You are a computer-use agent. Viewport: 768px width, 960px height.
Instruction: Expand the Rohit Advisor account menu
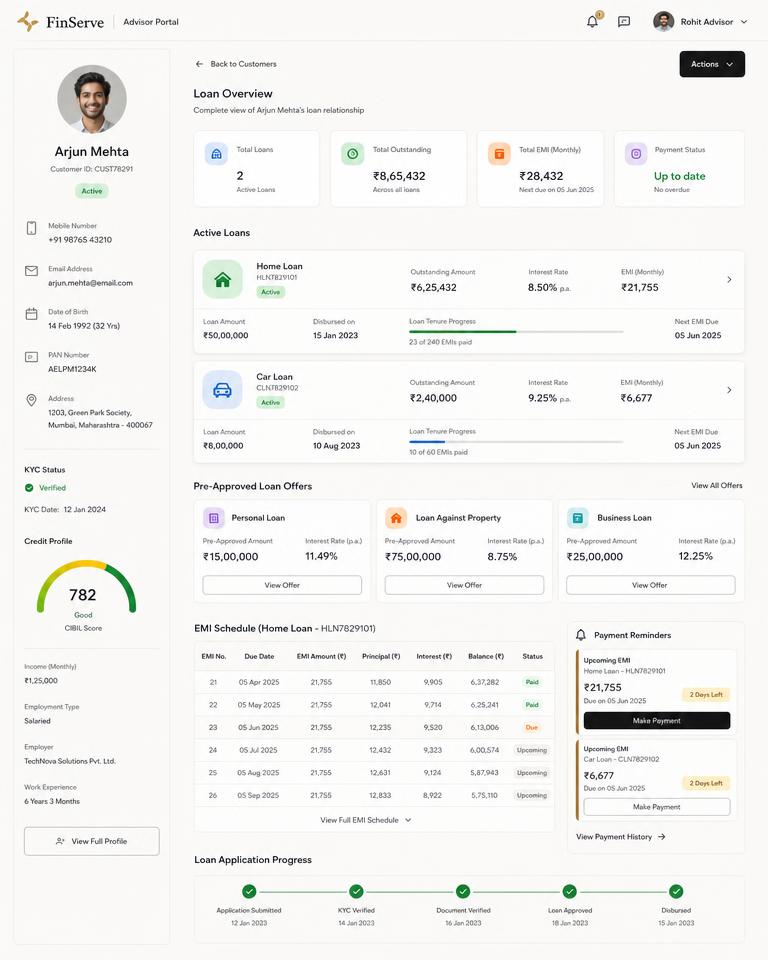click(x=744, y=22)
